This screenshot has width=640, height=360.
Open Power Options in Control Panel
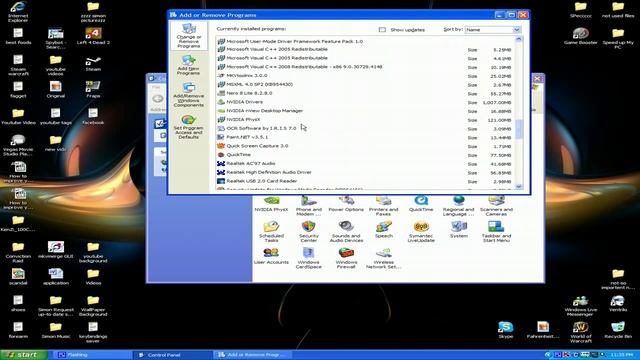[346, 204]
